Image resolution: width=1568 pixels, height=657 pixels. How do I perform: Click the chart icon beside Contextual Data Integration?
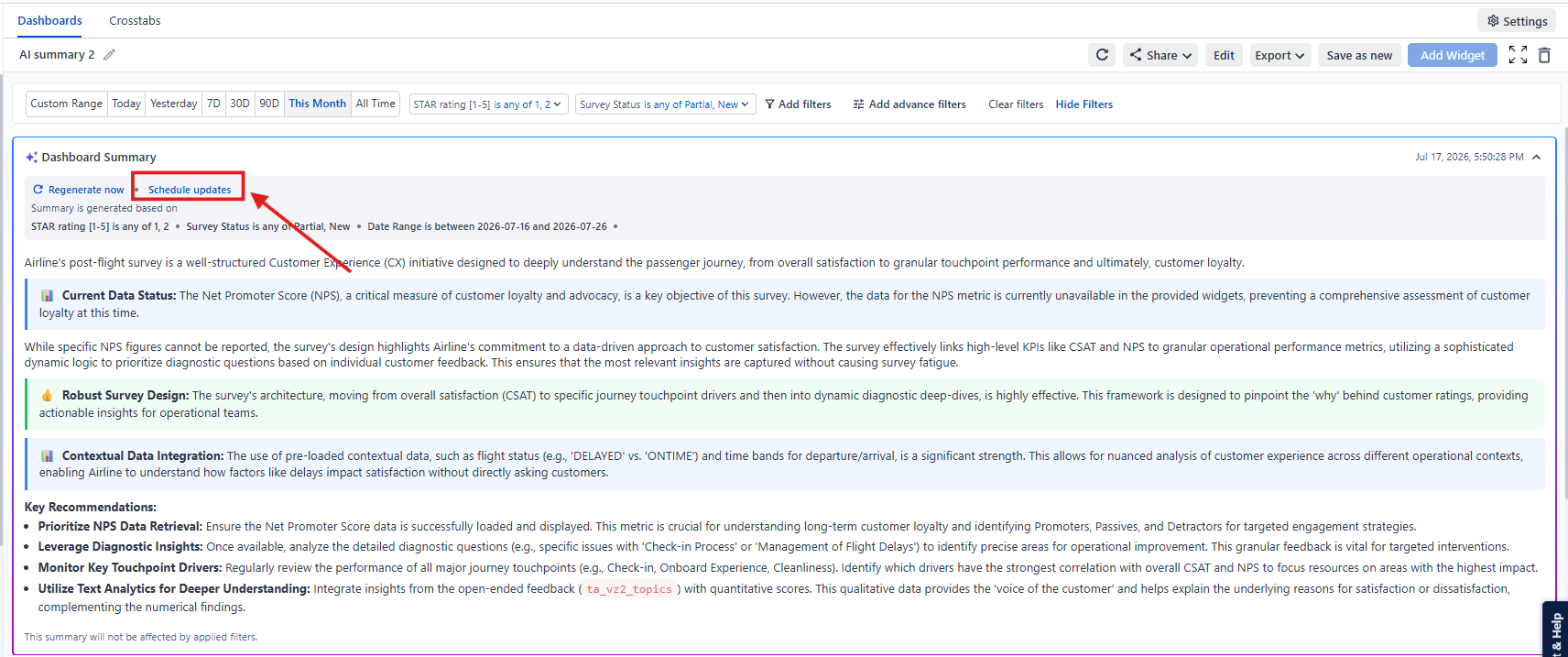click(x=47, y=456)
